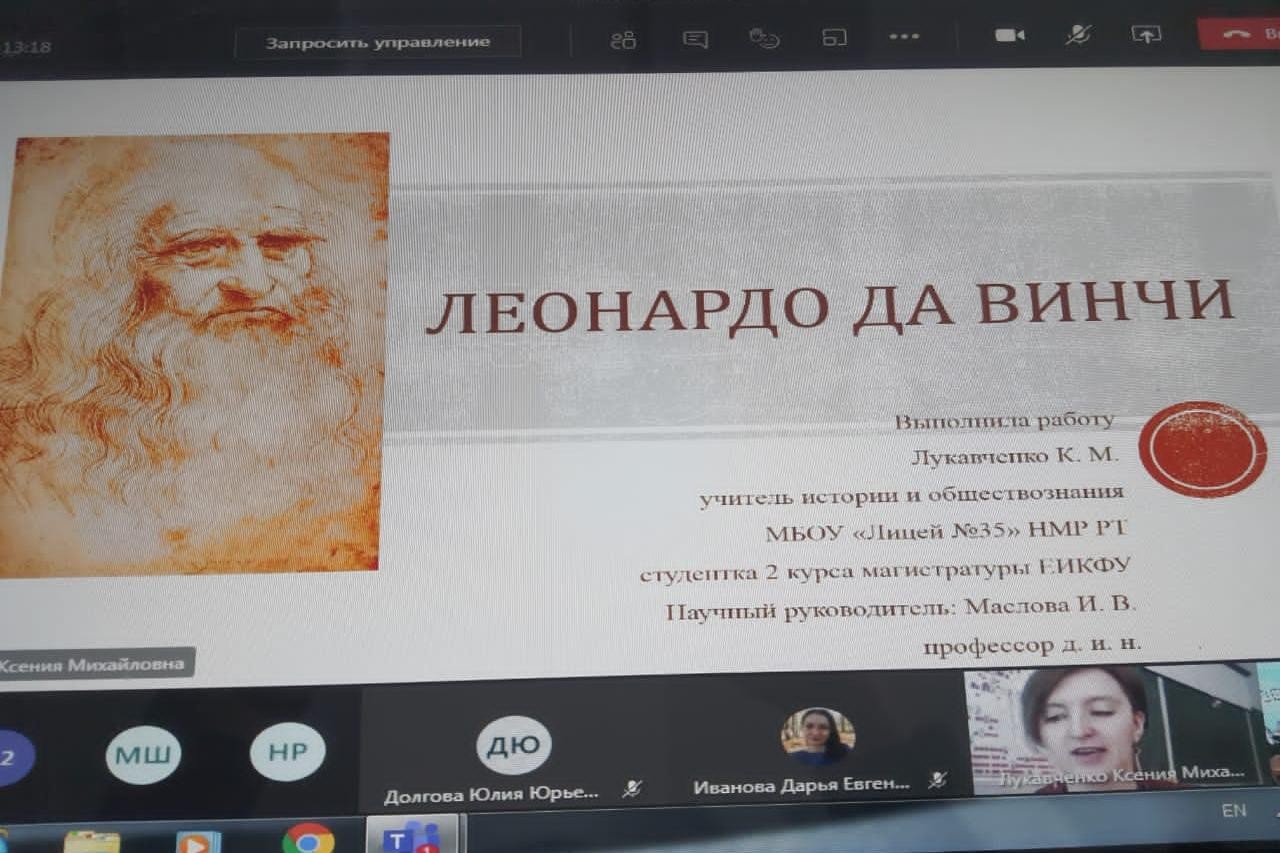Select Лукавченко Ксения's video tile
This screenshot has width=1280, height=853.
(x=1110, y=730)
